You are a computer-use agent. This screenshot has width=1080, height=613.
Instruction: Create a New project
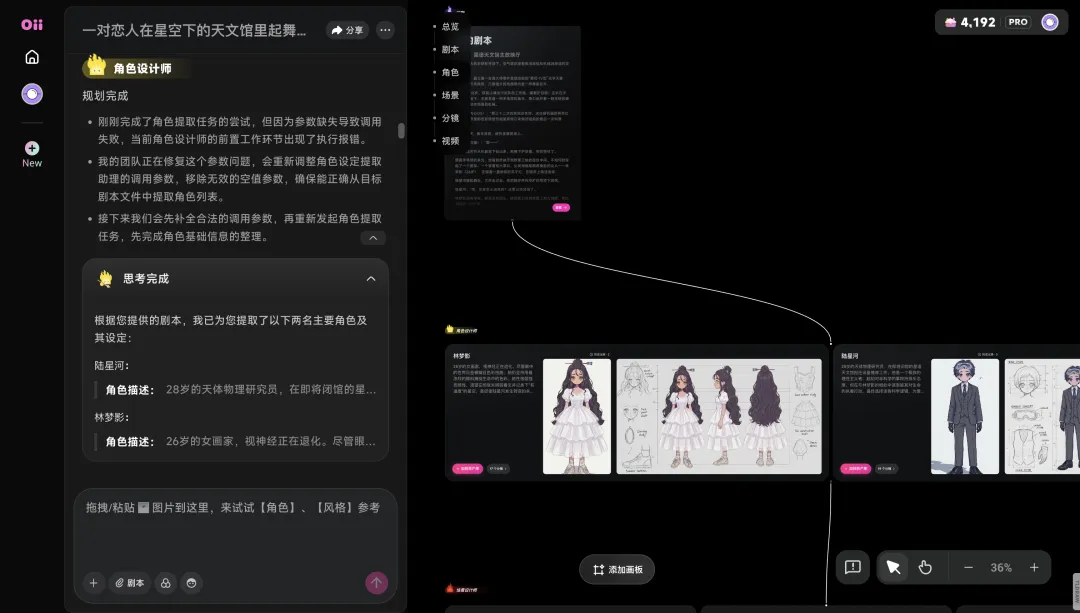32,154
